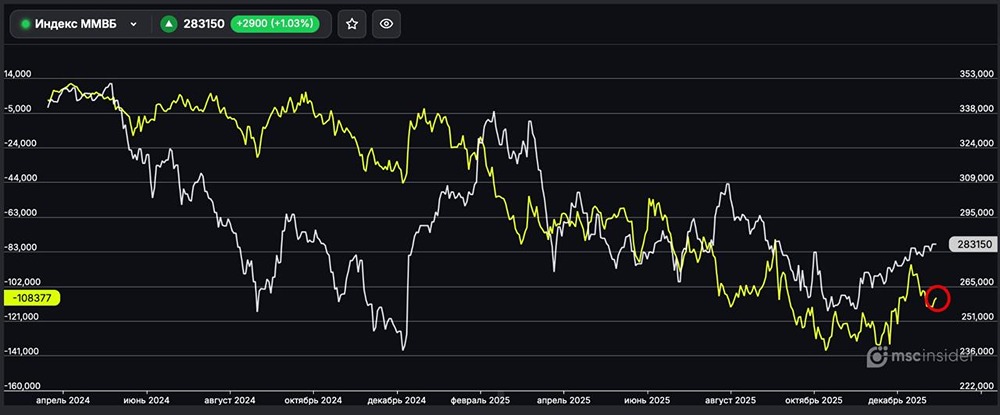1000x415 pixels.
Task: Click the green up-triangle trend icon
Action: 169,24
